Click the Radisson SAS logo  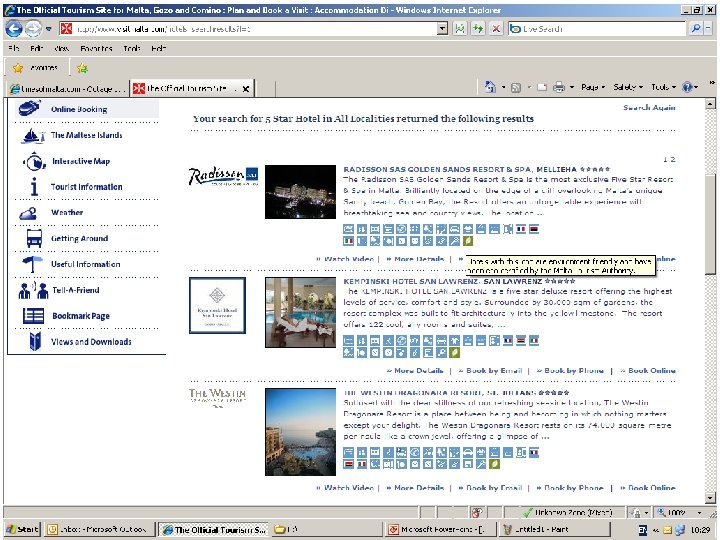(x=223, y=176)
